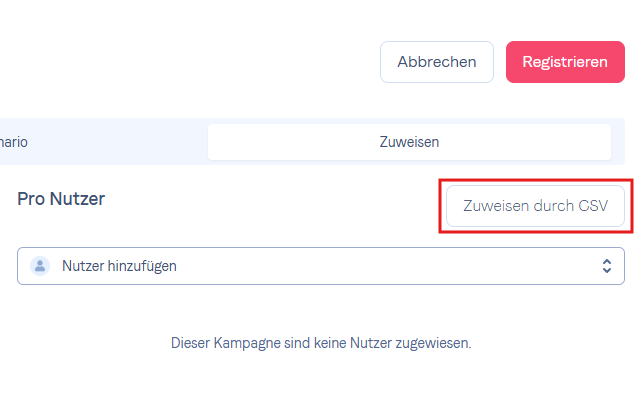Screen dimensions: 643x400
Task: Switch to the Zuweisen tab
Action: click(x=409, y=142)
